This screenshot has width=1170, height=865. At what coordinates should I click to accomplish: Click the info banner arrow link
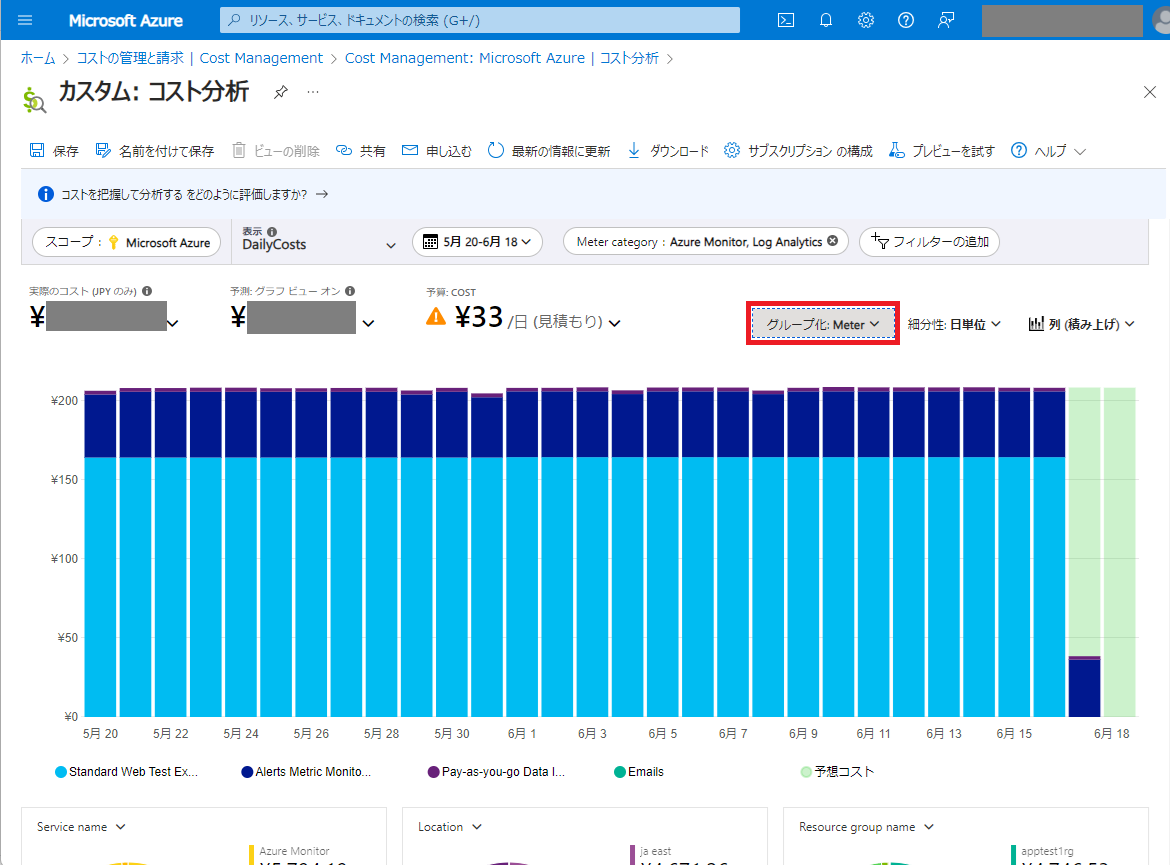322,194
